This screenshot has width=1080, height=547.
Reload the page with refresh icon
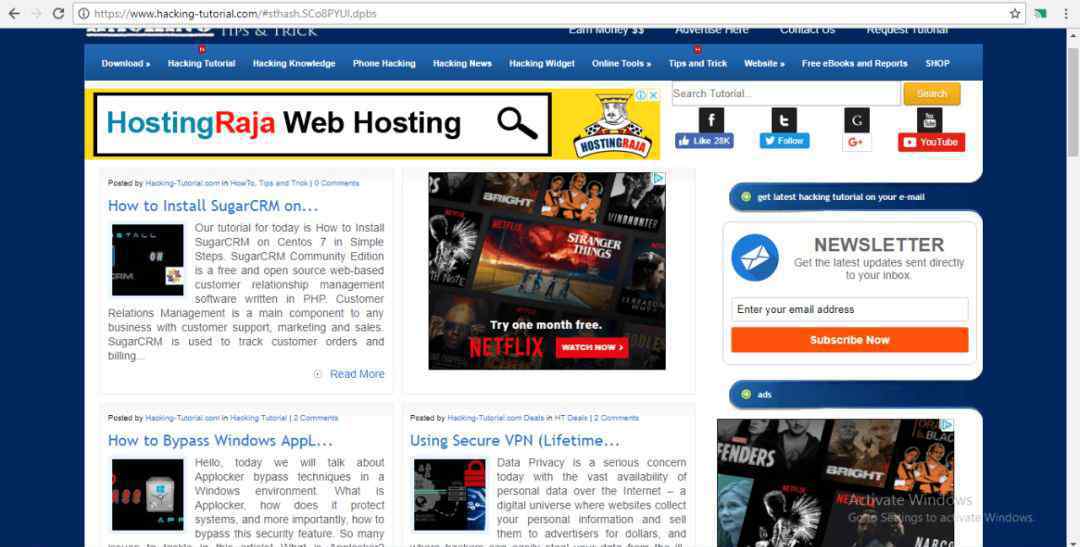click(x=59, y=13)
